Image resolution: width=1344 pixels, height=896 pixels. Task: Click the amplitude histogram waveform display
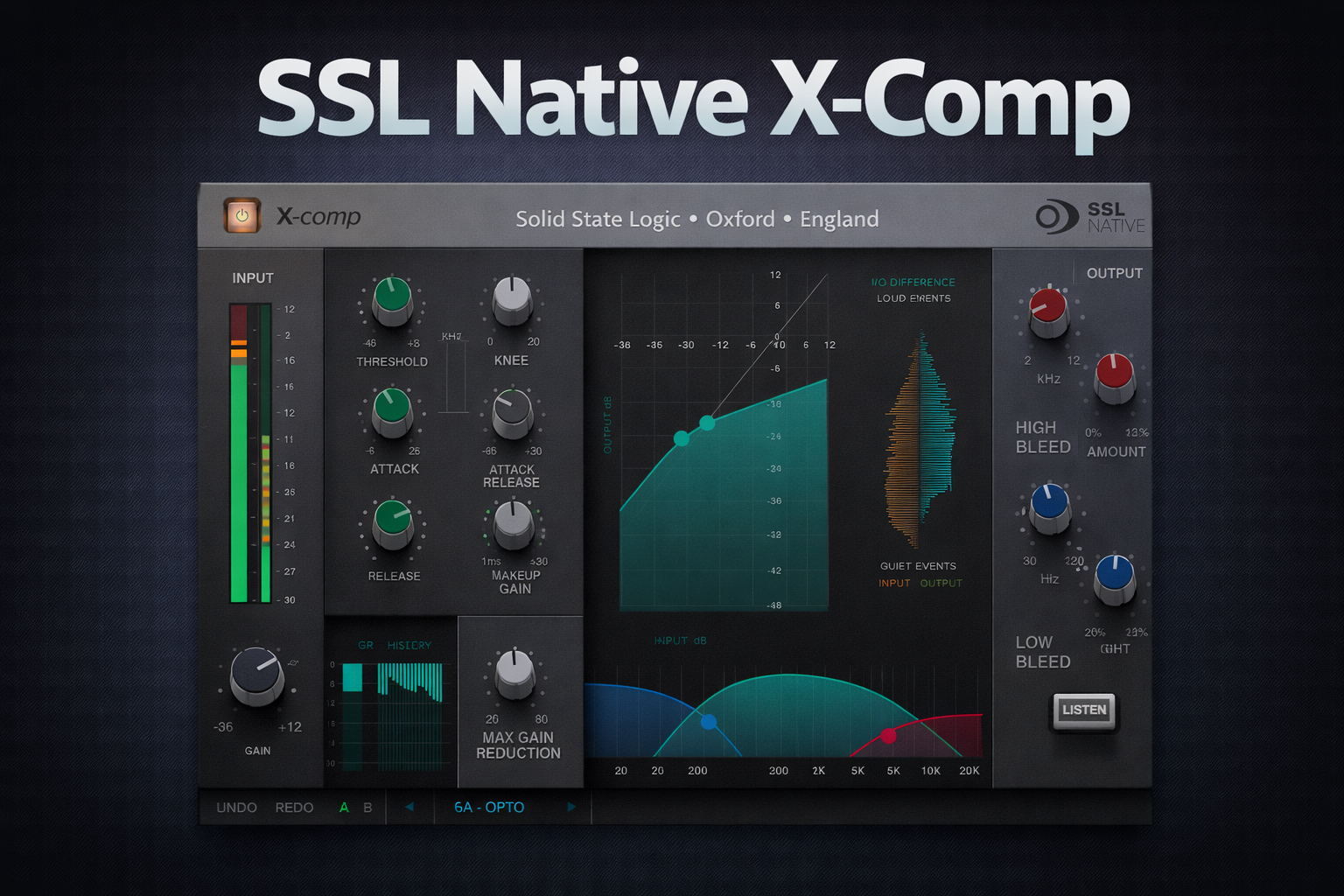(x=919, y=440)
